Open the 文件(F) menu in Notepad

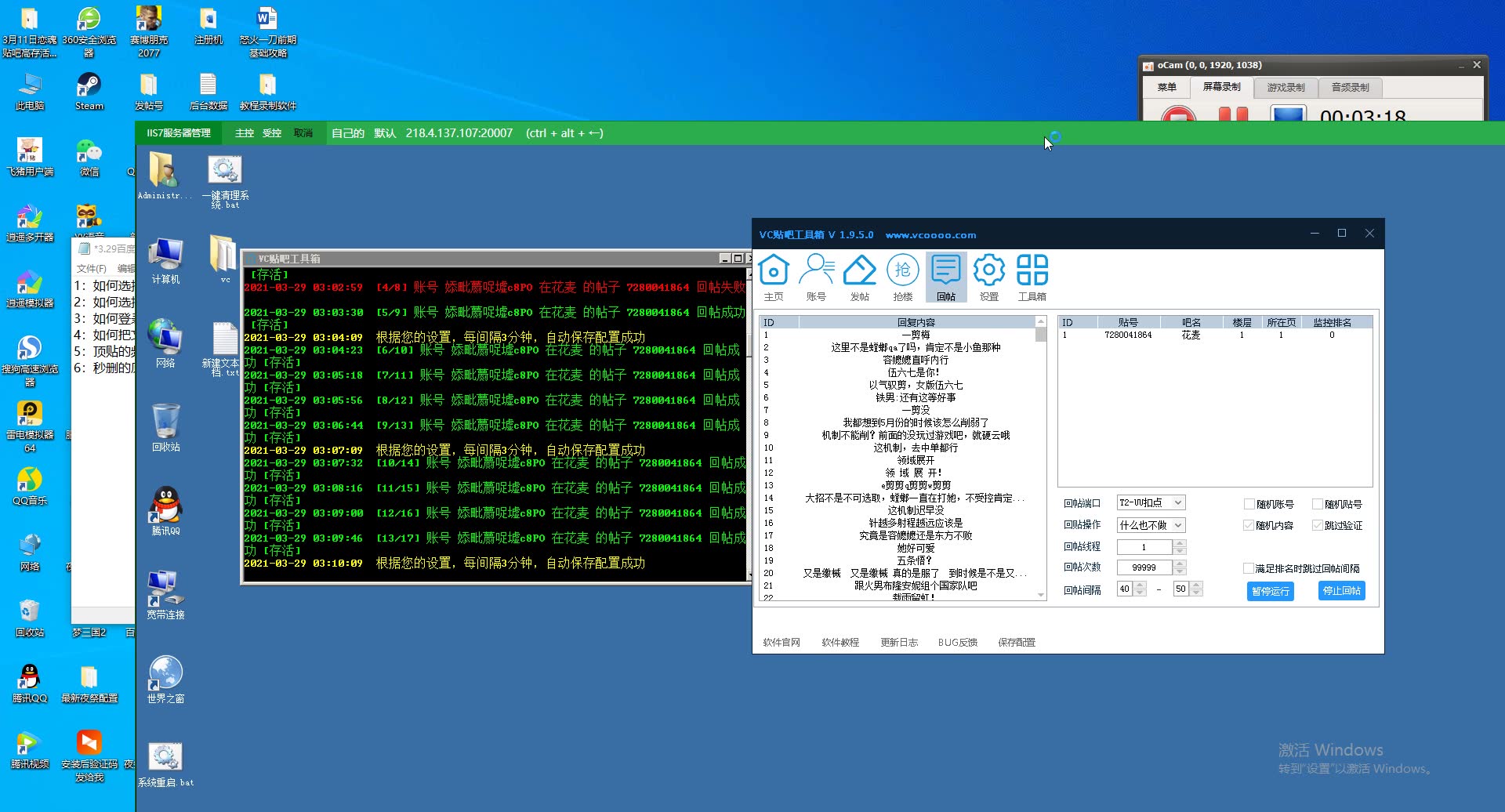(x=91, y=268)
